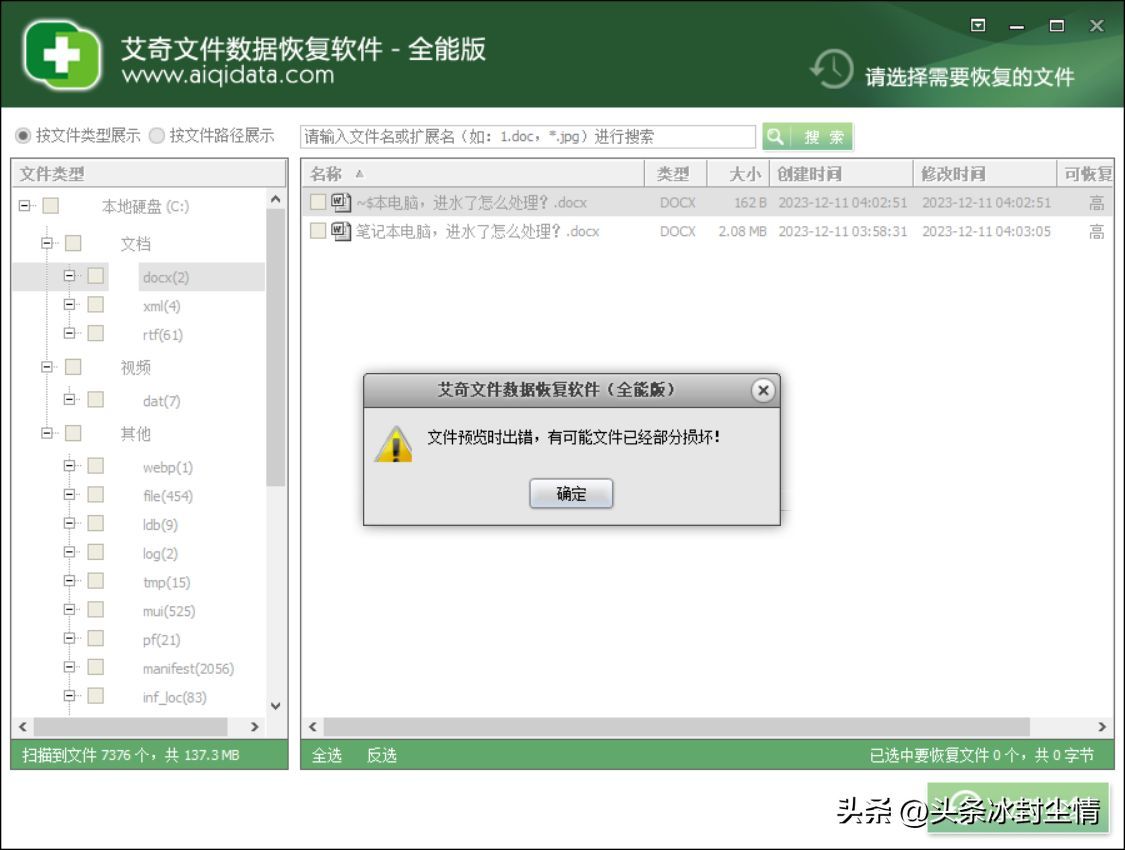This screenshot has width=1125, height=850.
Task: Sort by 名称 column header
Action: click(474, 174)
